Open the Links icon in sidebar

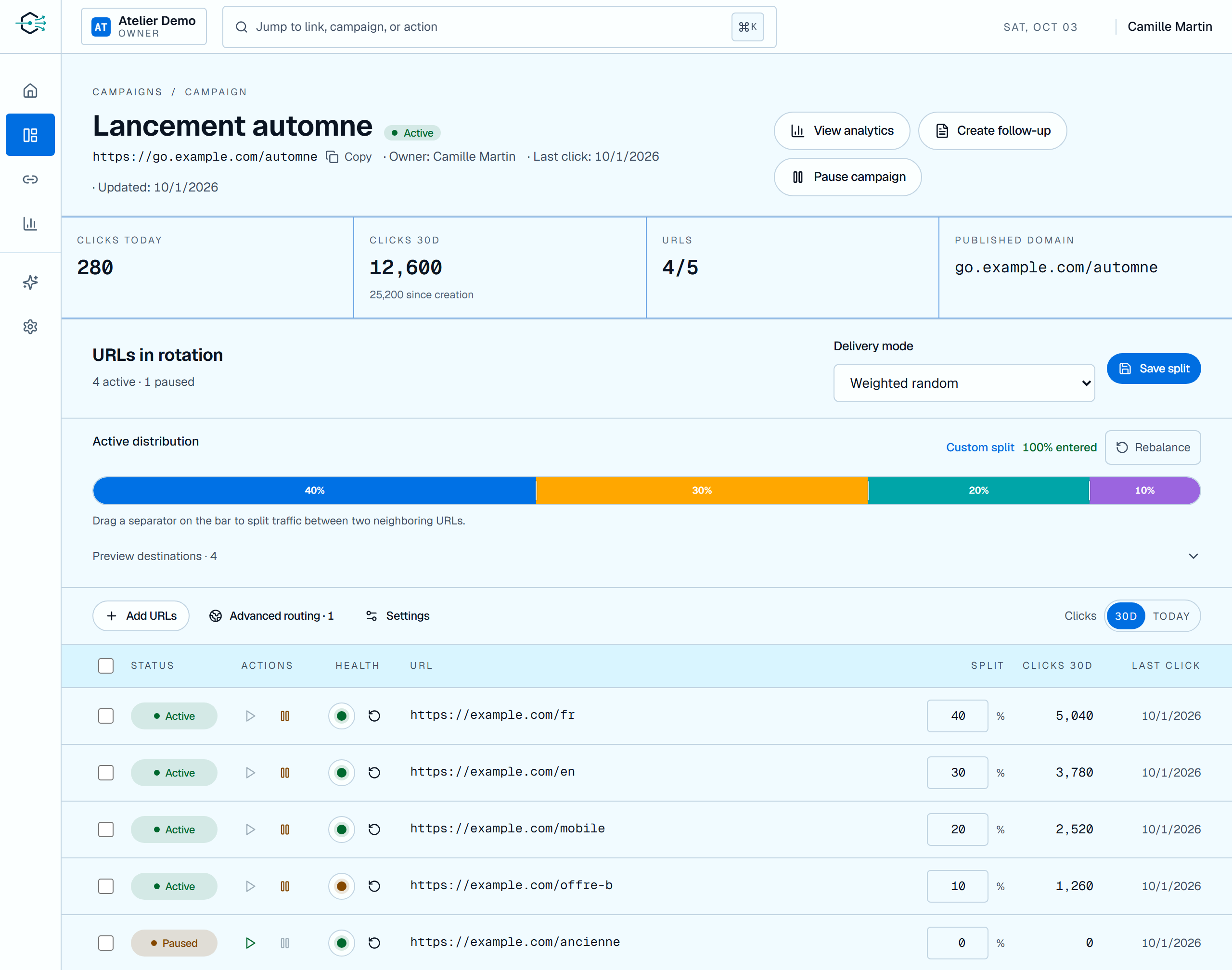point(30,179)
